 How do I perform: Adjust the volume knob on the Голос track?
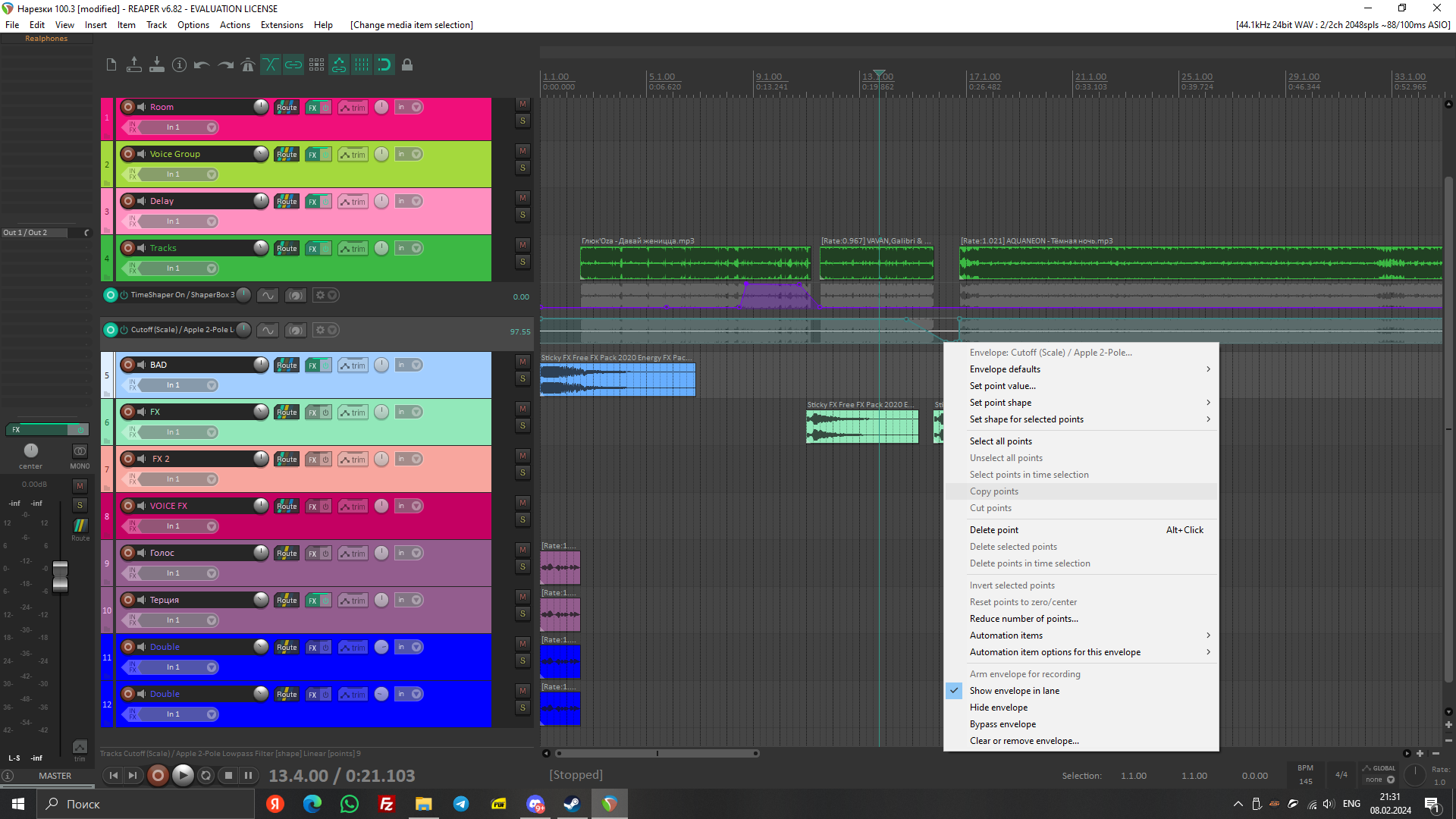tap(261, 553)
